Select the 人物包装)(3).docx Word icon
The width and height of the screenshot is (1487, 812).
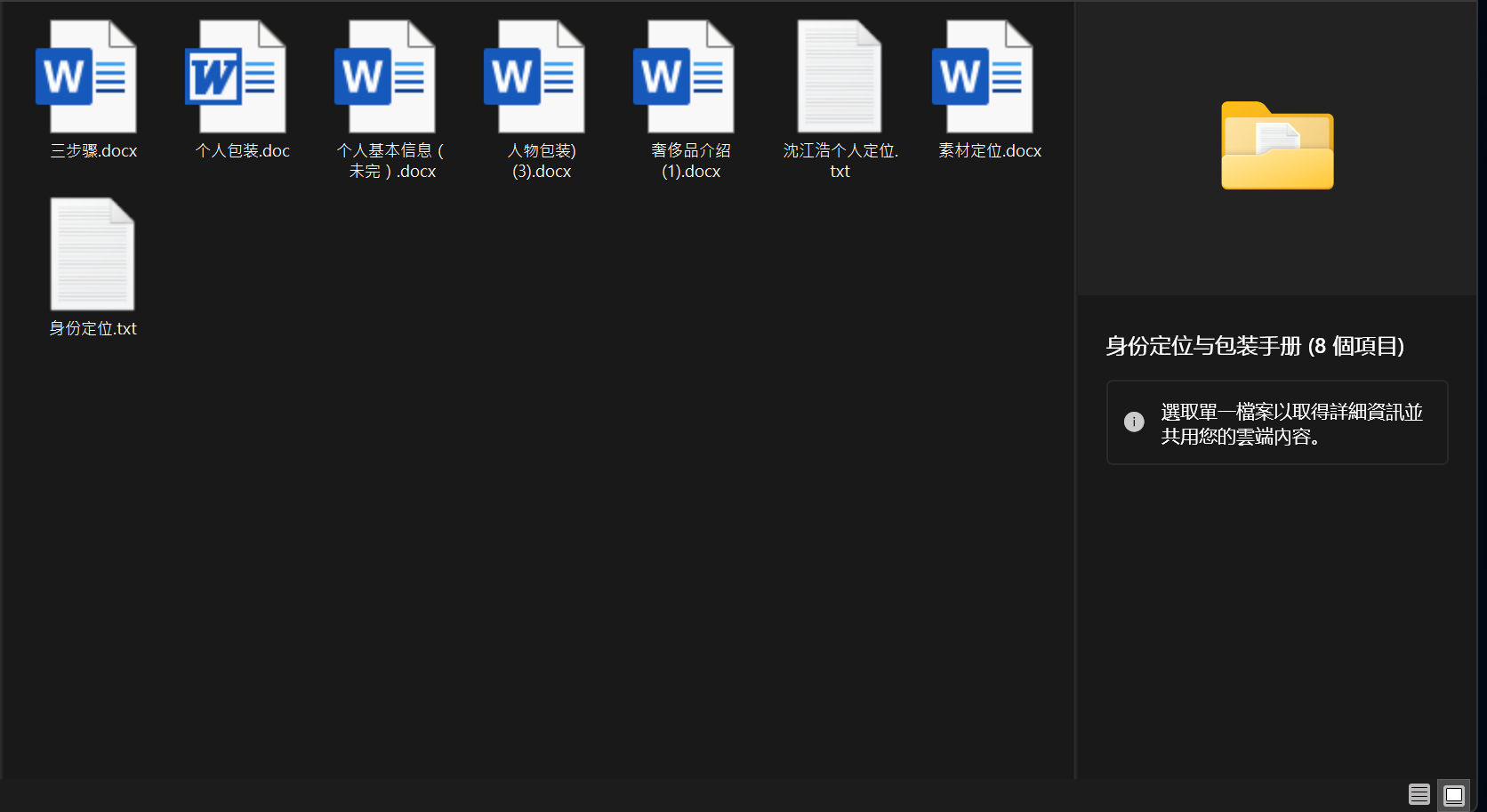535,77
